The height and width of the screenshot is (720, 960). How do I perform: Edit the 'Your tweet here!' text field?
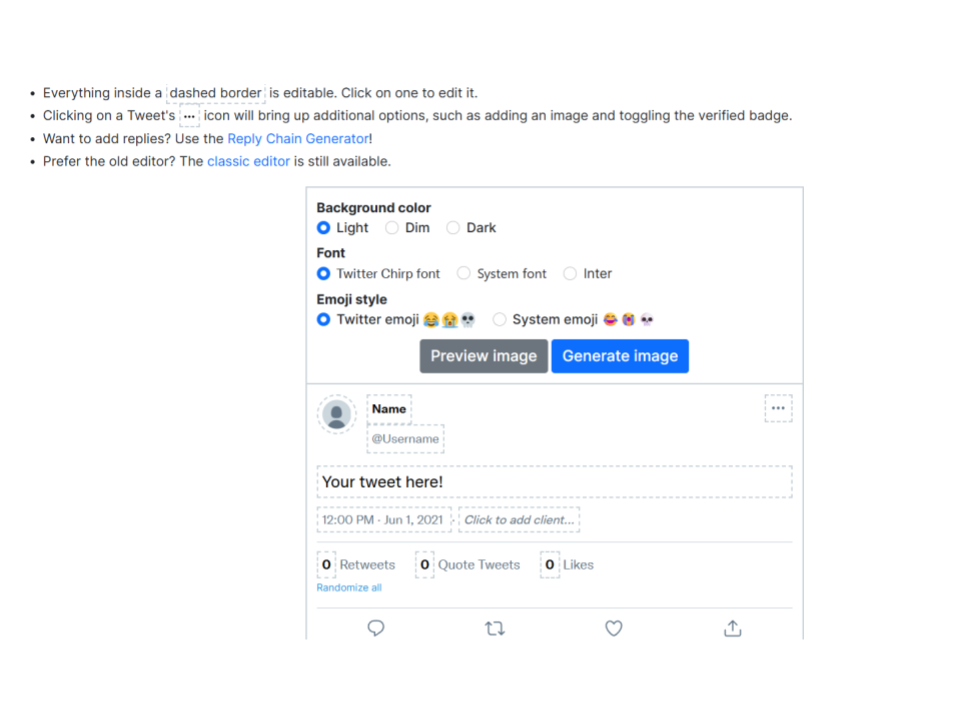pos(554,482)
